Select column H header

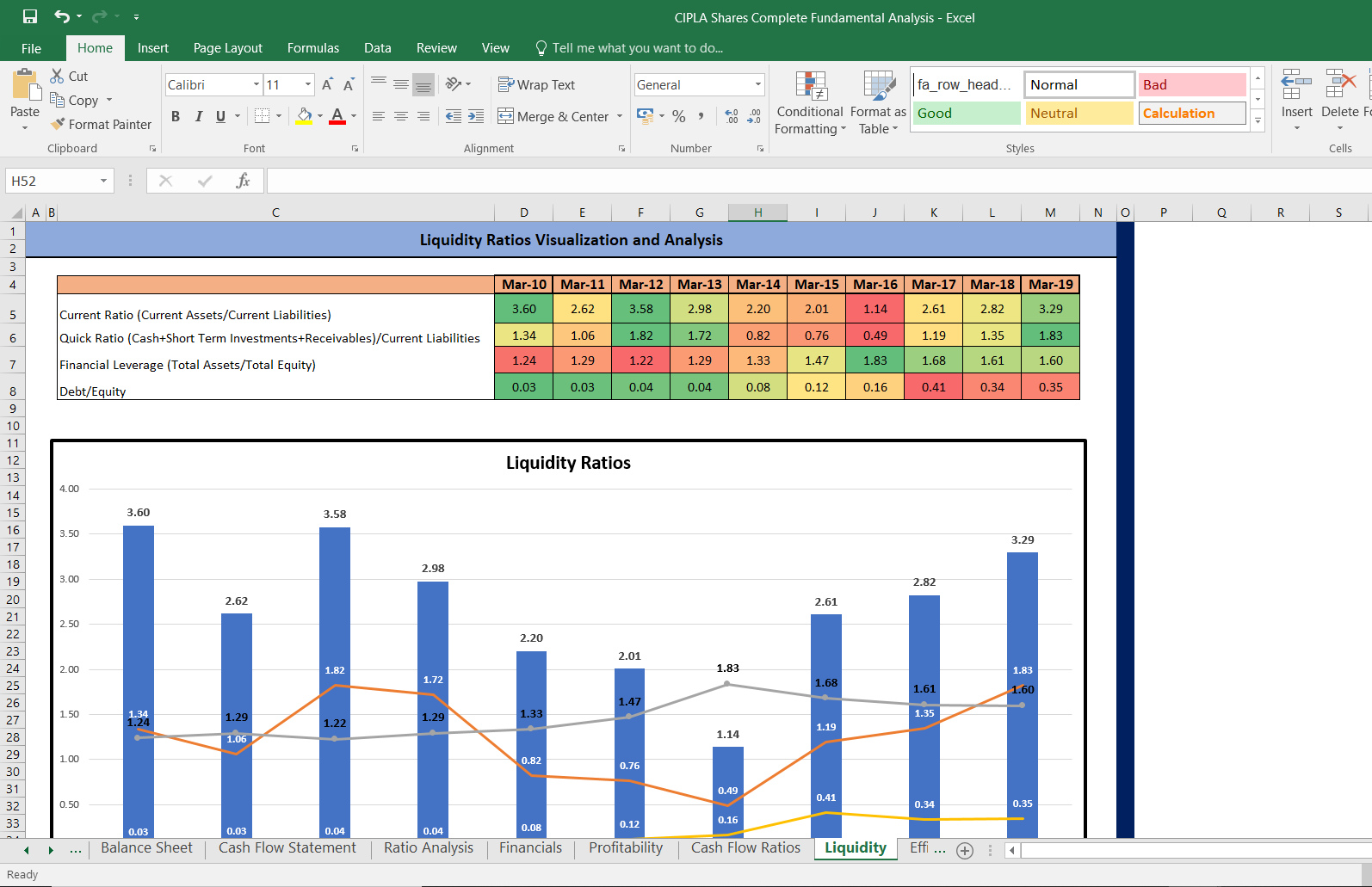coord(757,213)
